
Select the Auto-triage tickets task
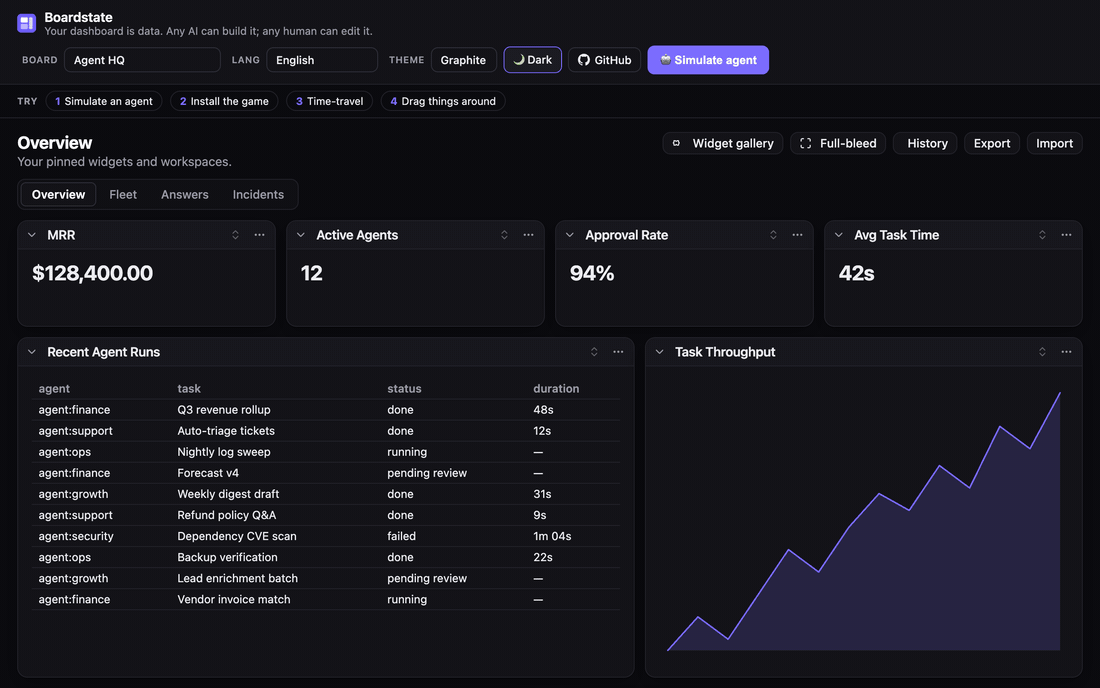226,431
